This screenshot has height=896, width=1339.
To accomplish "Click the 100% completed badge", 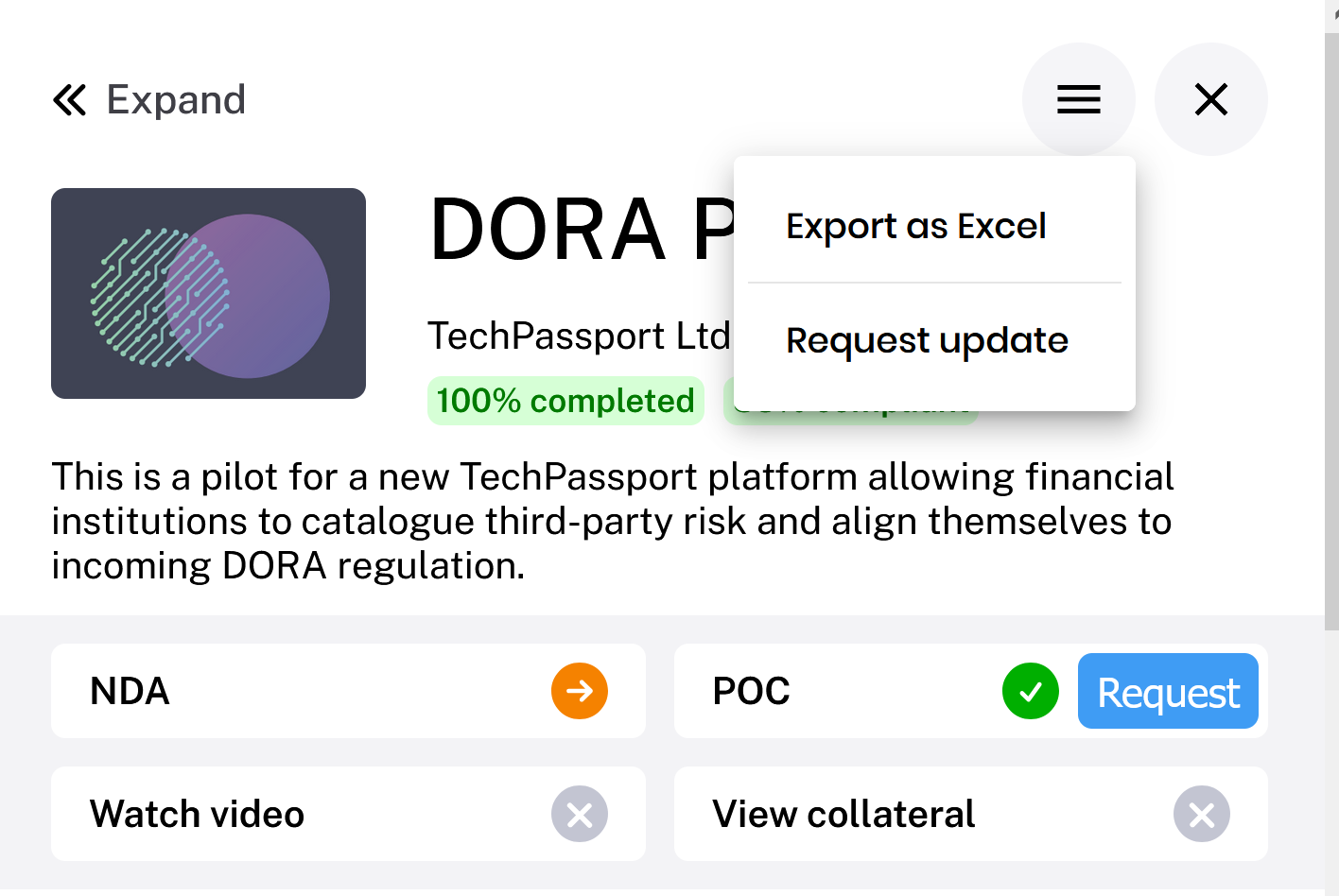I will click(565, 401).
